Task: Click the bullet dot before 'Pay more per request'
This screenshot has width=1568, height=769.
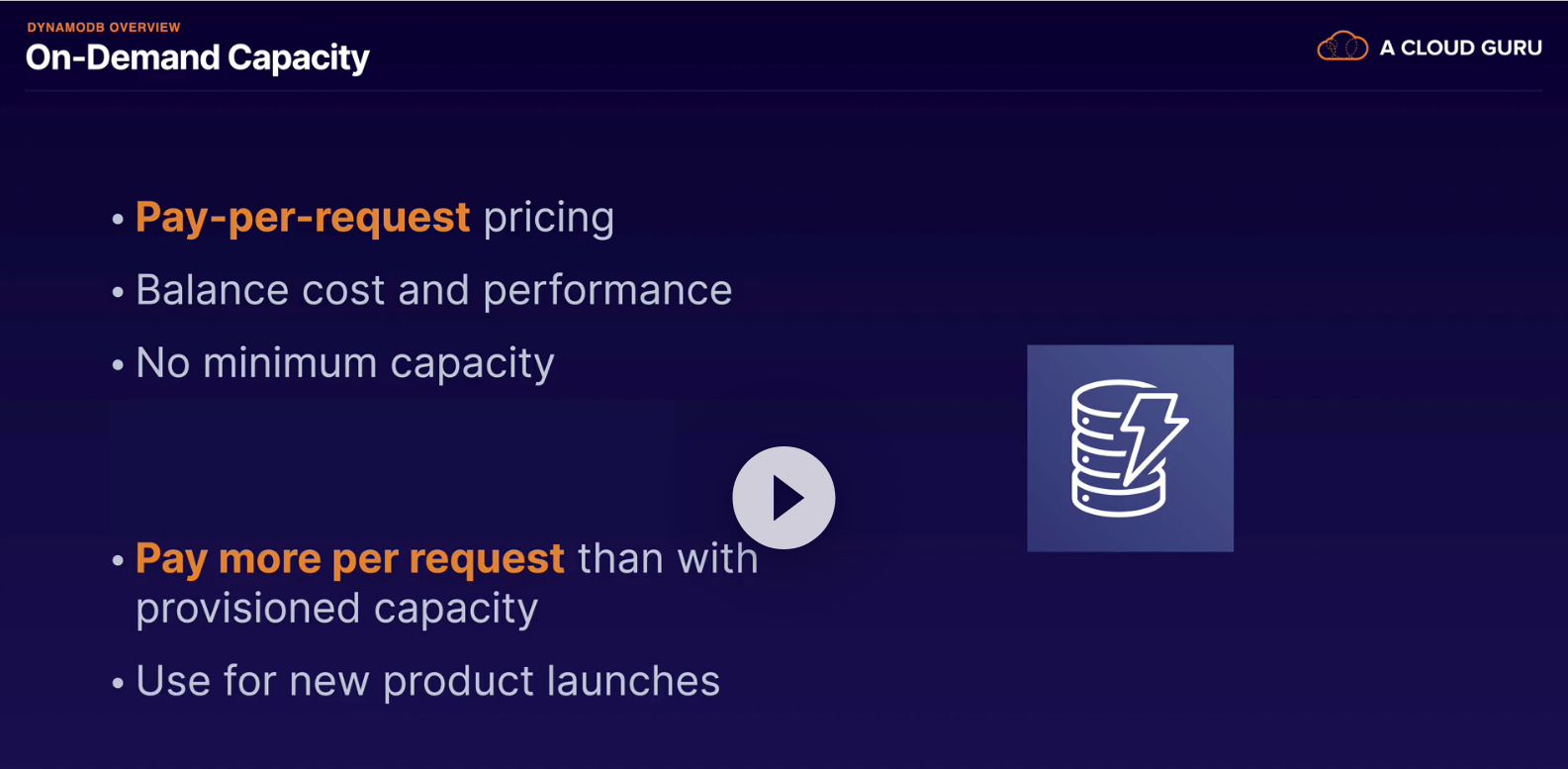Action: pyautogui.click(x=118, y=561)
